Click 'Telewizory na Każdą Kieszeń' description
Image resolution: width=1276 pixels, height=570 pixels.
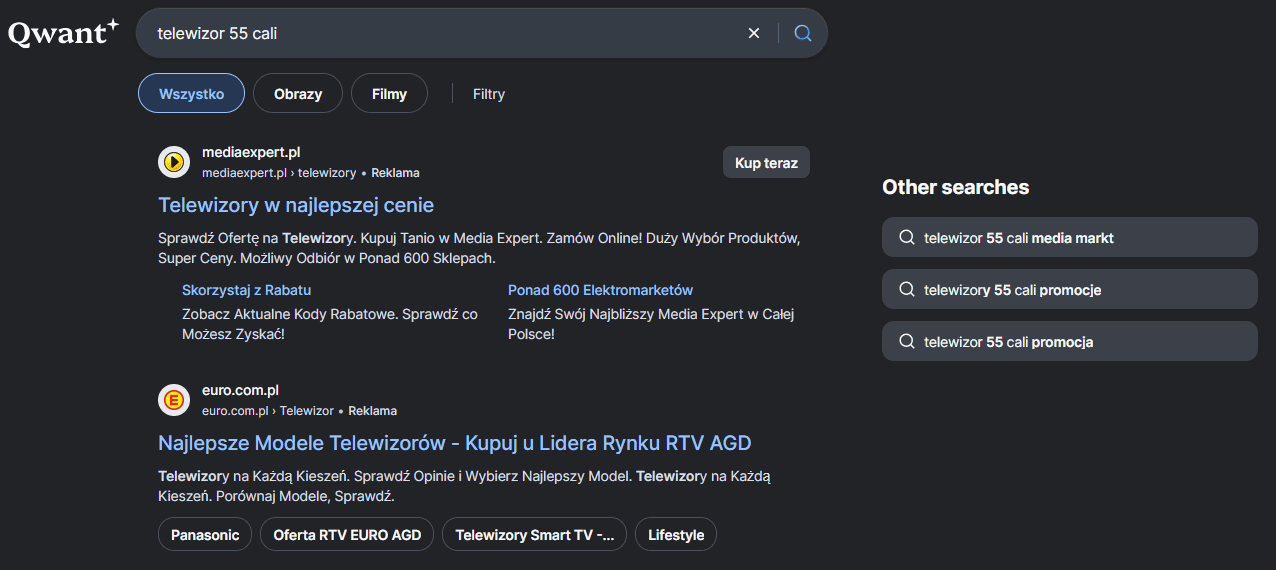tap(464, 486)
